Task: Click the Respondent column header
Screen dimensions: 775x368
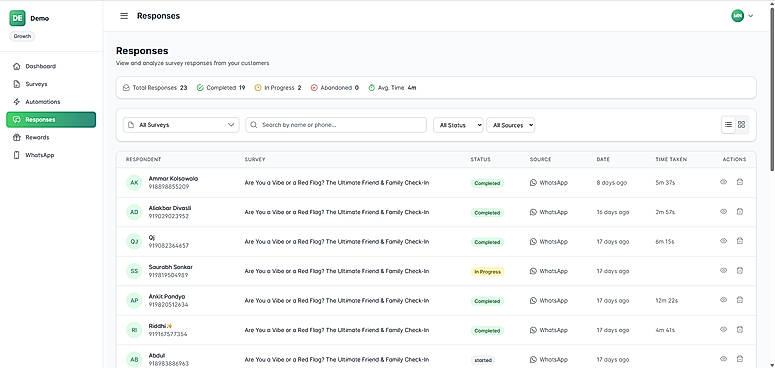Action: pyautogui.click(x=143, y=160)
